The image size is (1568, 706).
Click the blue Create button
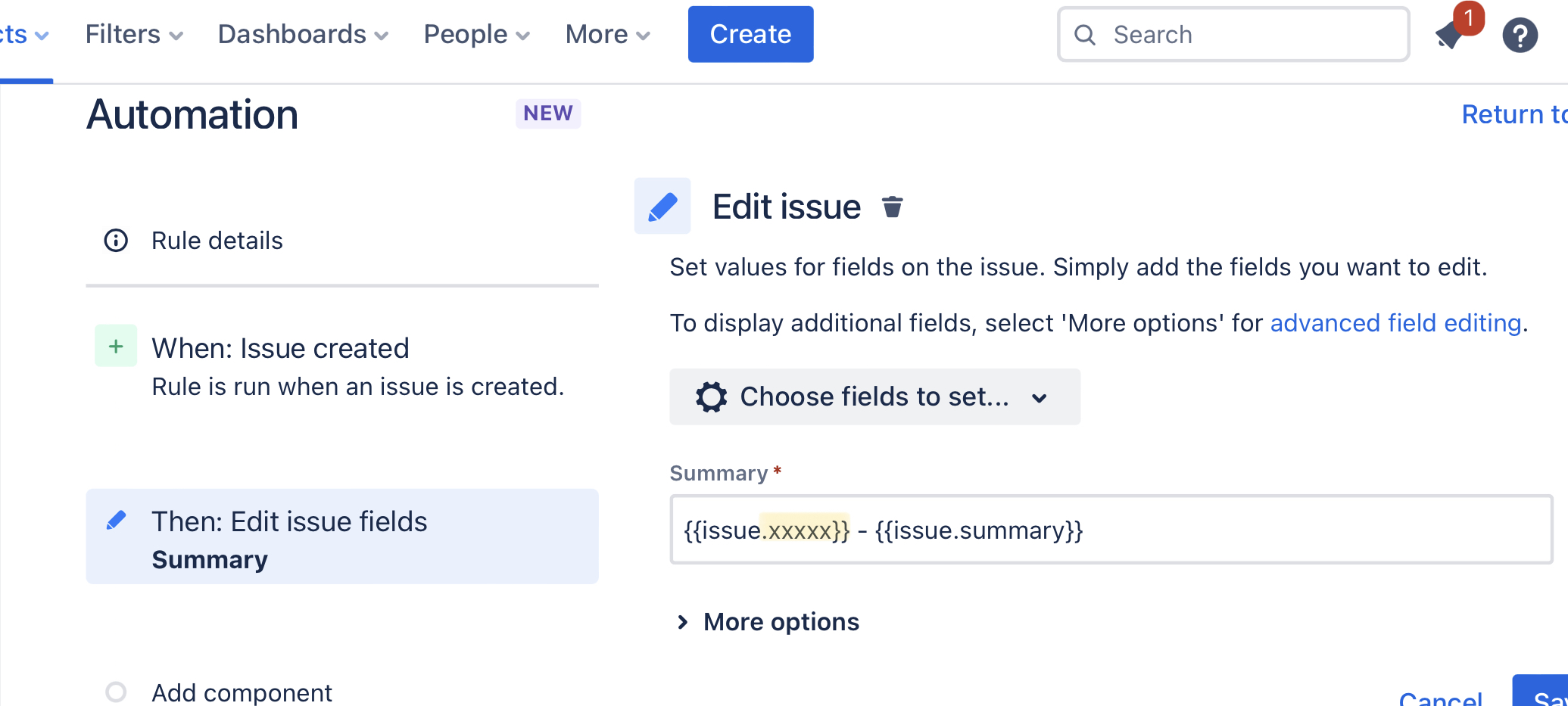[750, 34]
